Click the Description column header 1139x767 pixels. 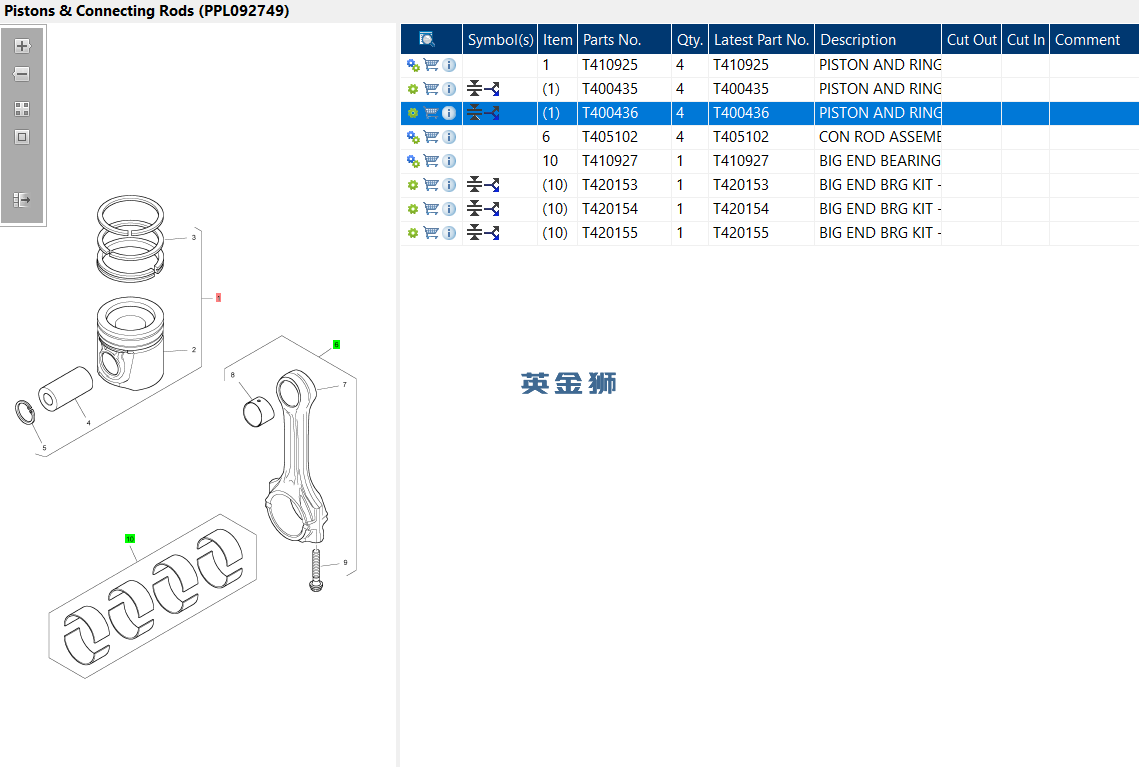click(858, 40)
